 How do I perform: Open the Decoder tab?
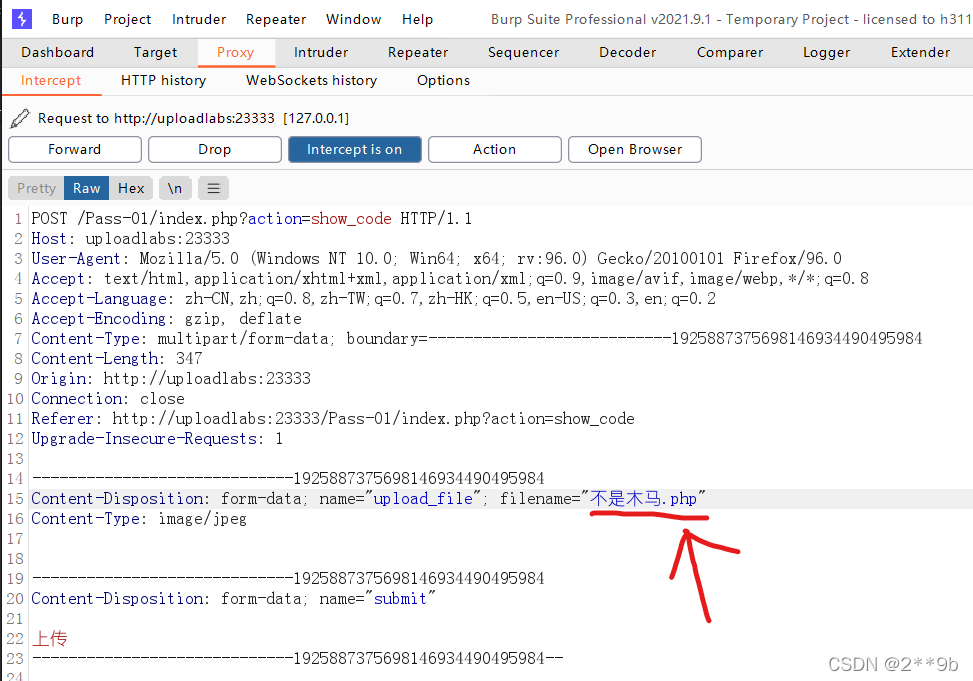[x=627, y=52]
